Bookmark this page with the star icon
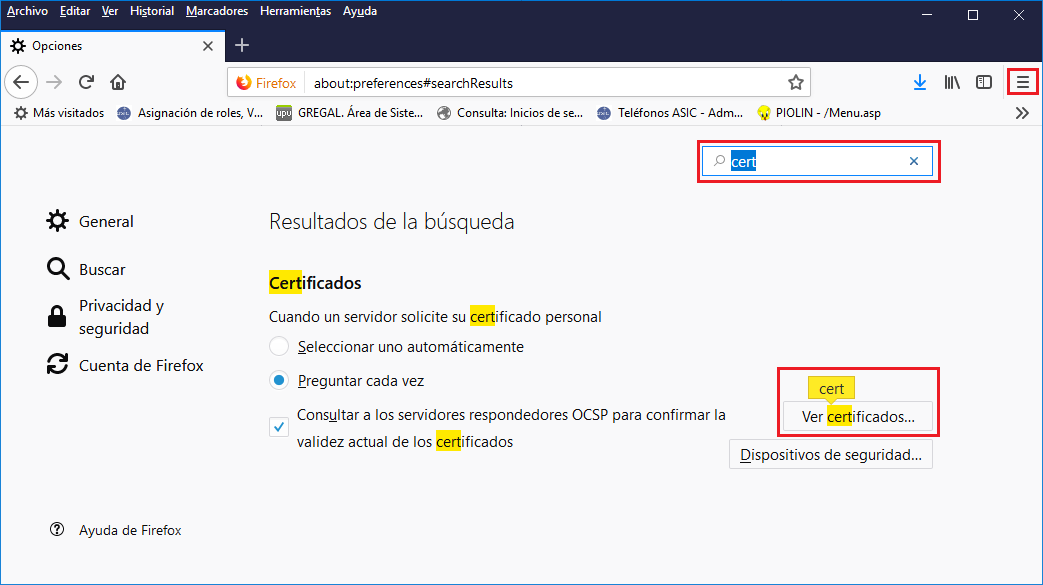The height and width of the screenshot is (585, 1043). coord(795,82)
